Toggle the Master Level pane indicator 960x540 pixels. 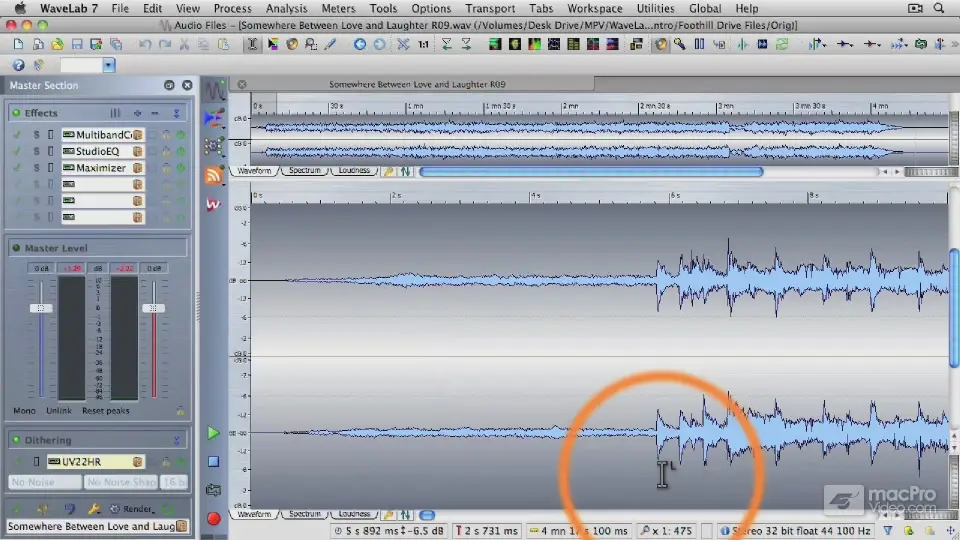click(16, 248)
